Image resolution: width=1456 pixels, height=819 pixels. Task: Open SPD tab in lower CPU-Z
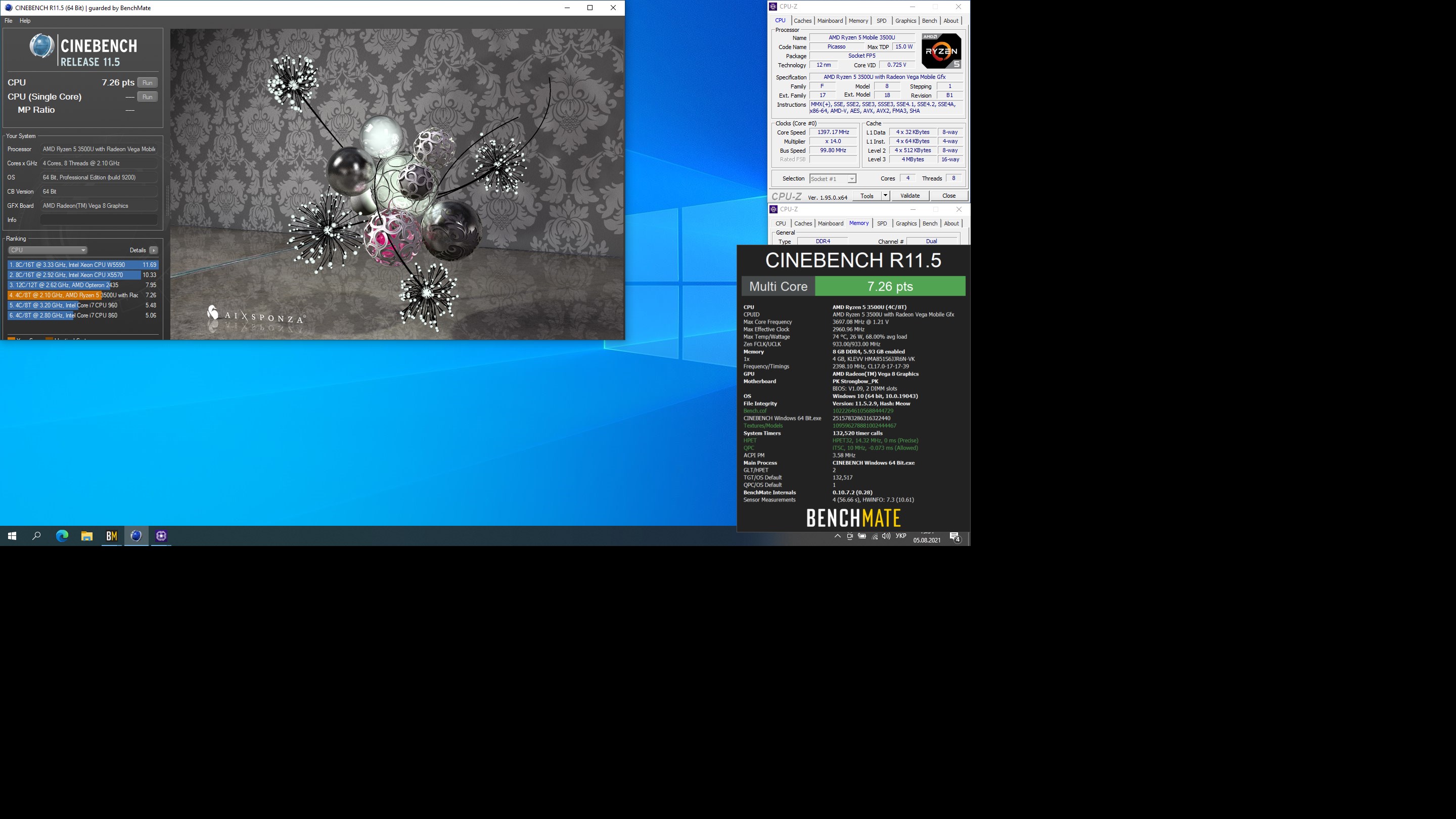click(882, 224)
